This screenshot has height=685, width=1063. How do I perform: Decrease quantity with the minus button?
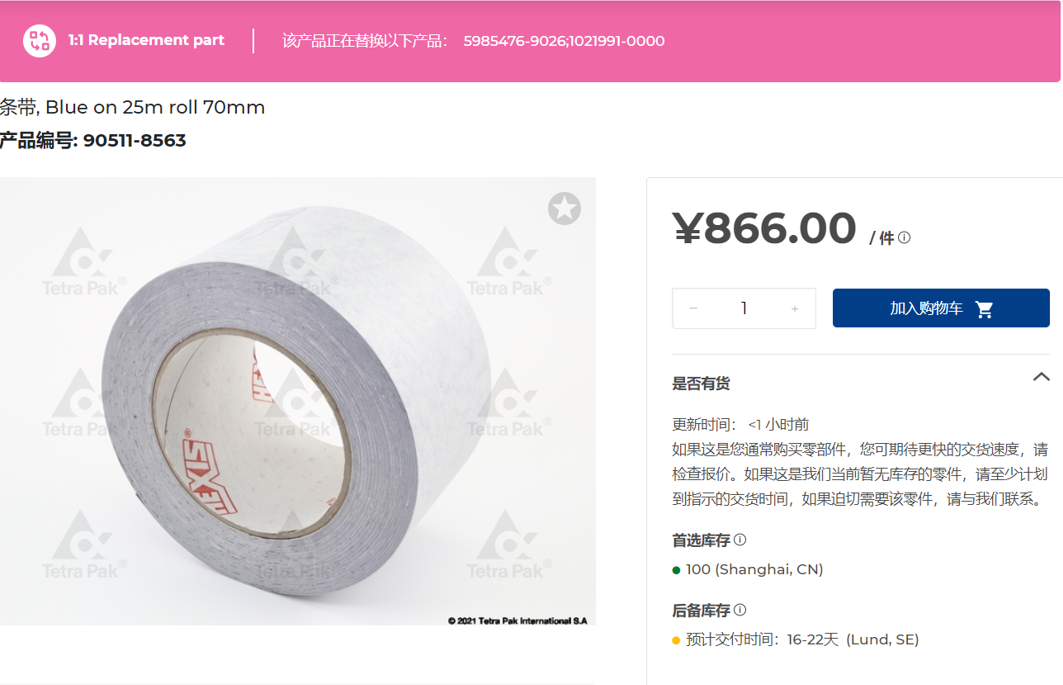pos(693,309)
